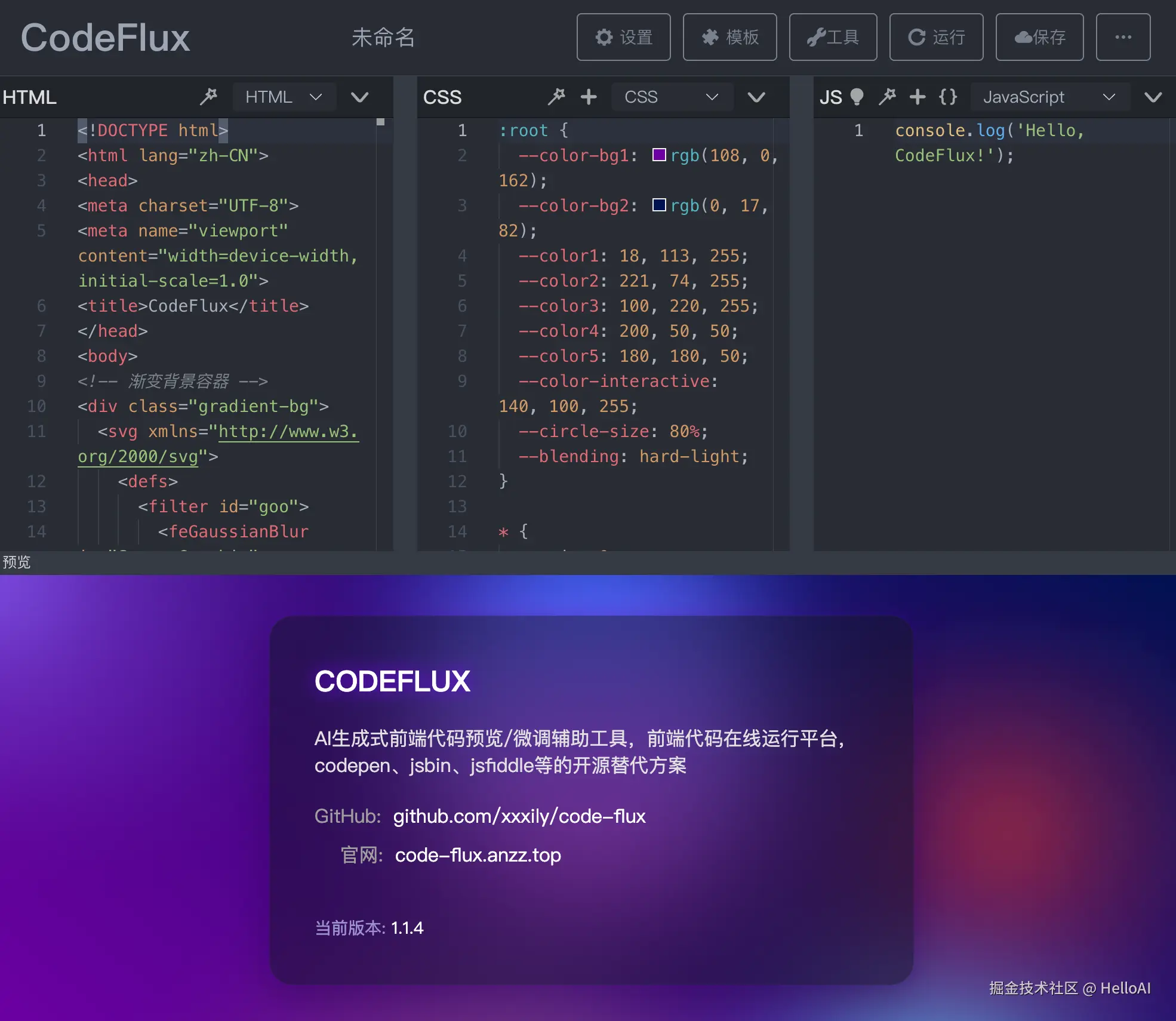Open settings via the gear icon
Image resolution: width=1176 pixels, height=1021 pixels.
tap(623, 37)
